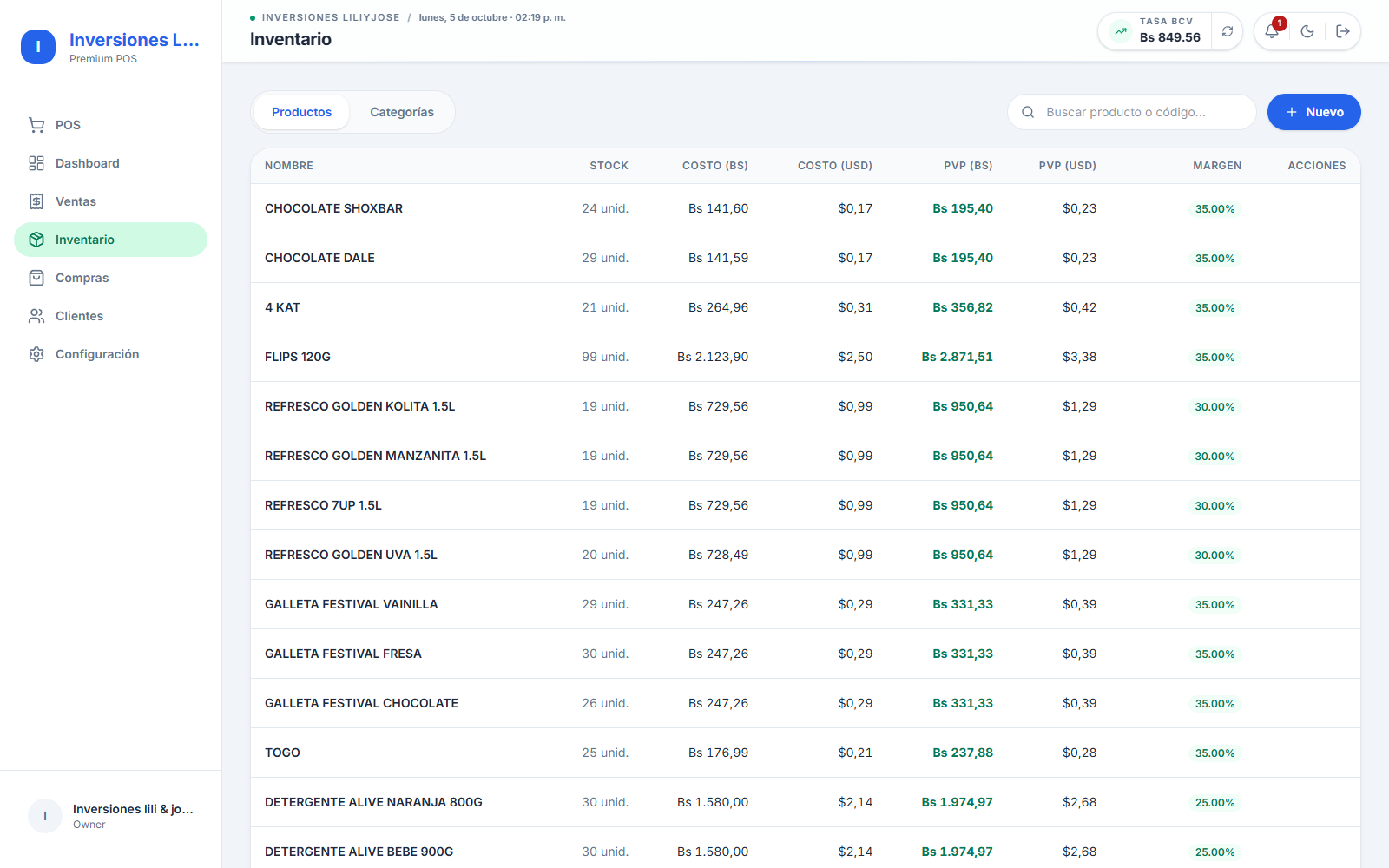This screenshot has width=1389, height=868.
Task: Log out with the exit icon
Action: point(1343,31)
